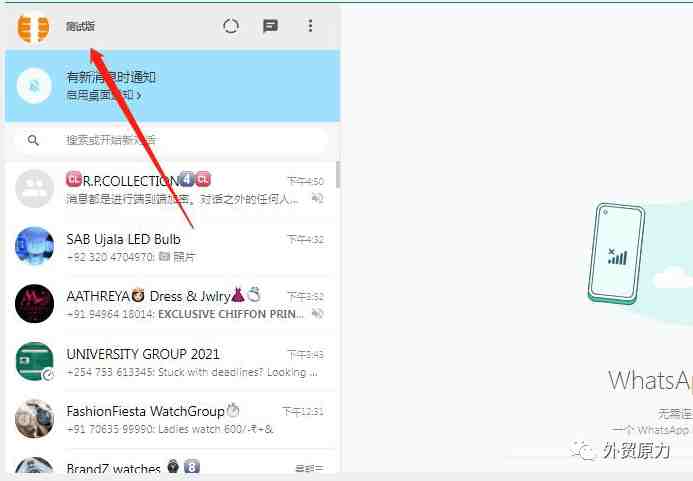This screenshot has width=693, height=481.
Task: Click the Ladies watch 600 message preview
Action: pos(216,429)
